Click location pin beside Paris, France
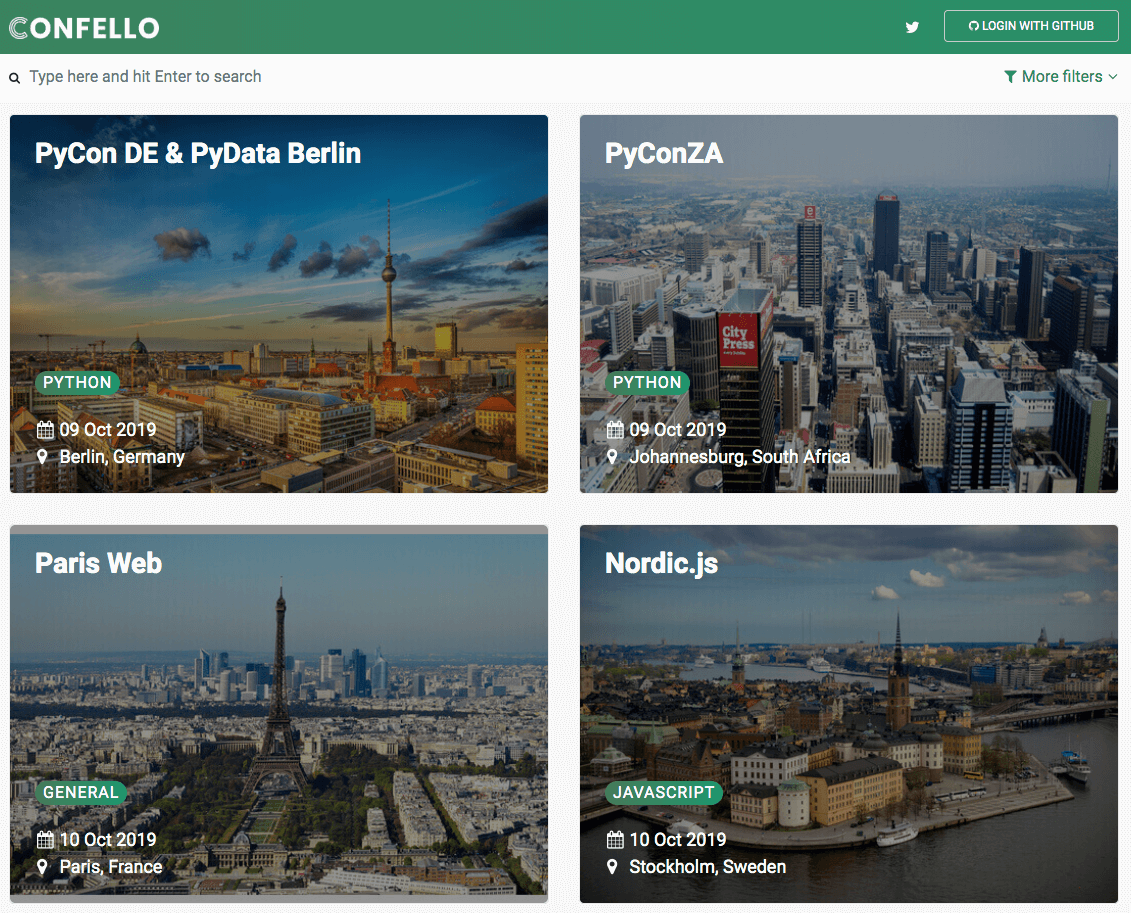1131x913 pixels. [x=43, y=867]
